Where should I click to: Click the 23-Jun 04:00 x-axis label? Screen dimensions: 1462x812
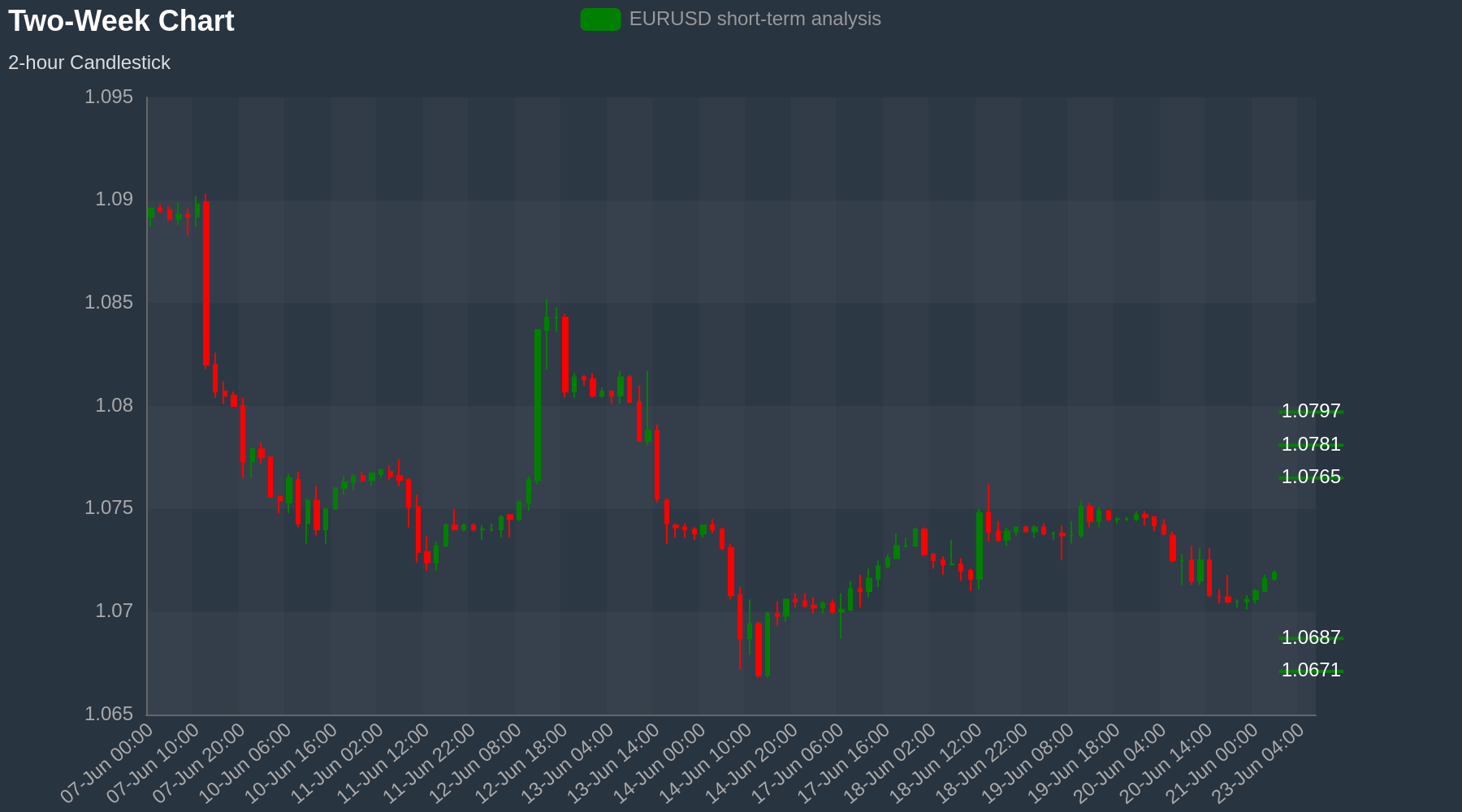tap(1259, 764)
